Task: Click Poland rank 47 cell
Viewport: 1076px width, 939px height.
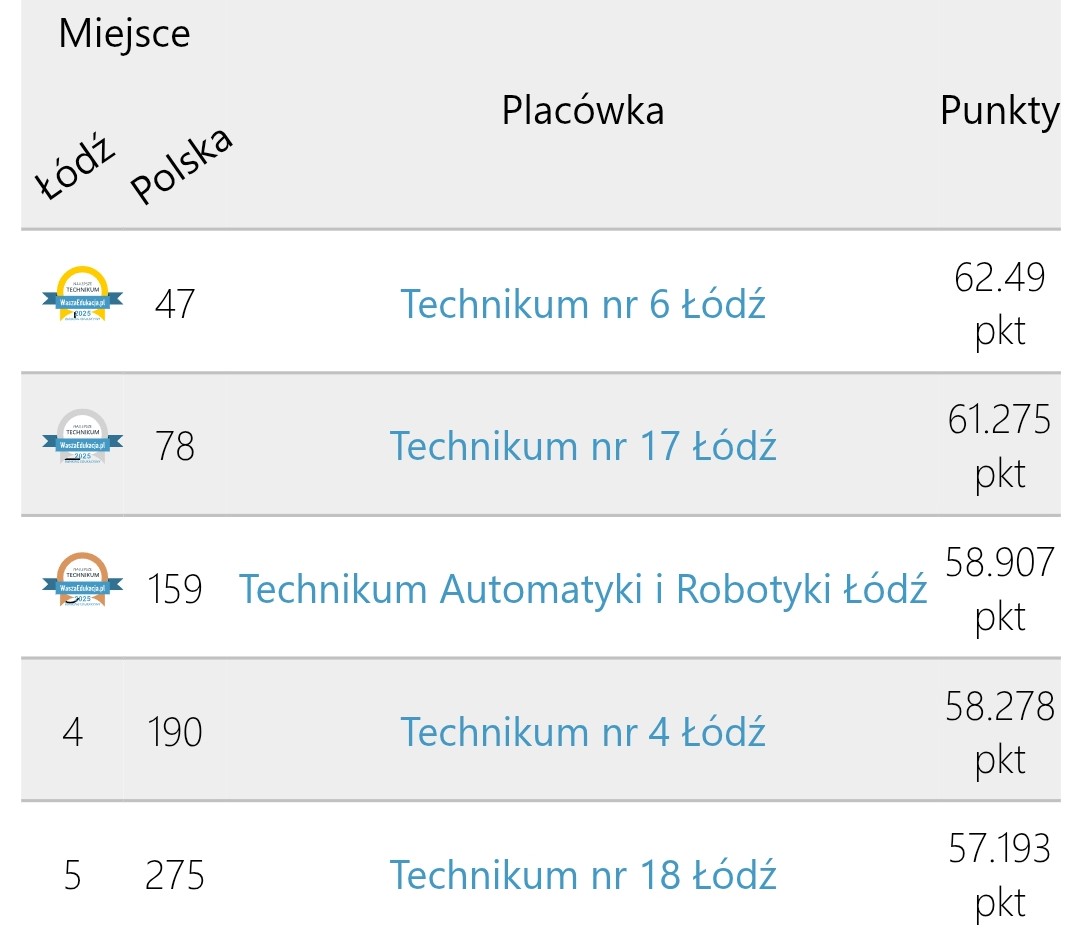Action: [175, 303]
